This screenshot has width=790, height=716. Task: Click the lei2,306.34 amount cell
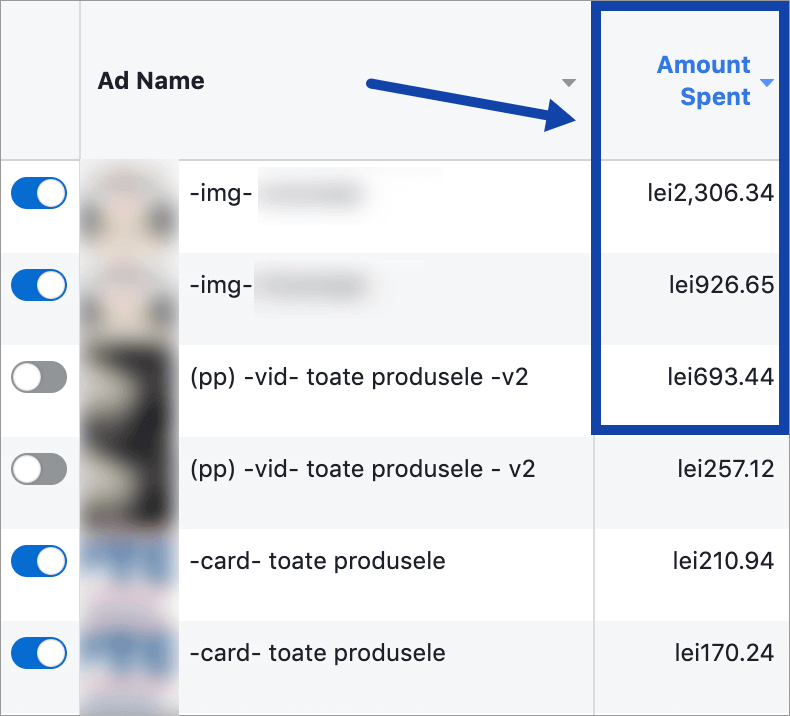[x=710, y=193]
